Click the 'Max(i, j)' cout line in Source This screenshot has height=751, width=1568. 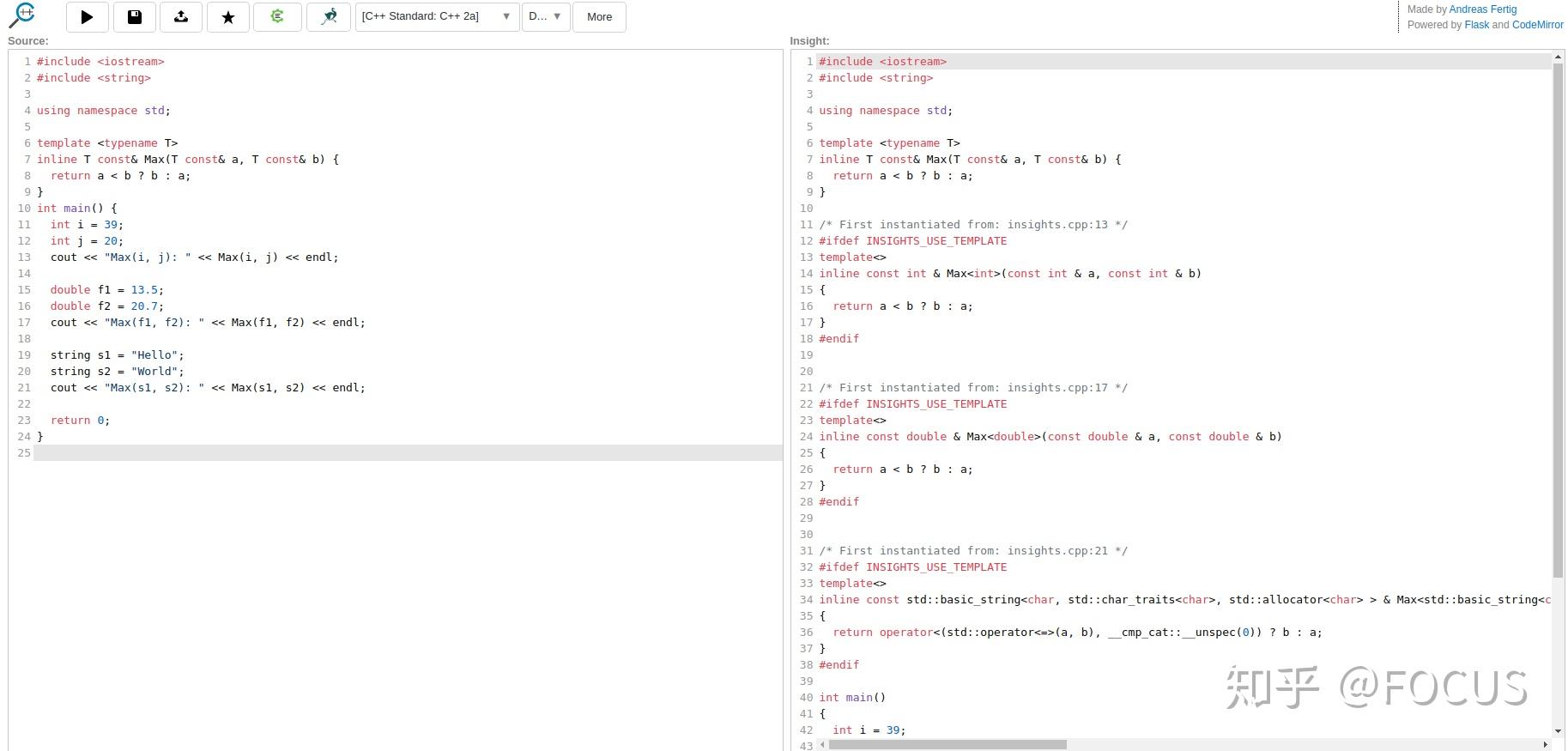(195, 257)
